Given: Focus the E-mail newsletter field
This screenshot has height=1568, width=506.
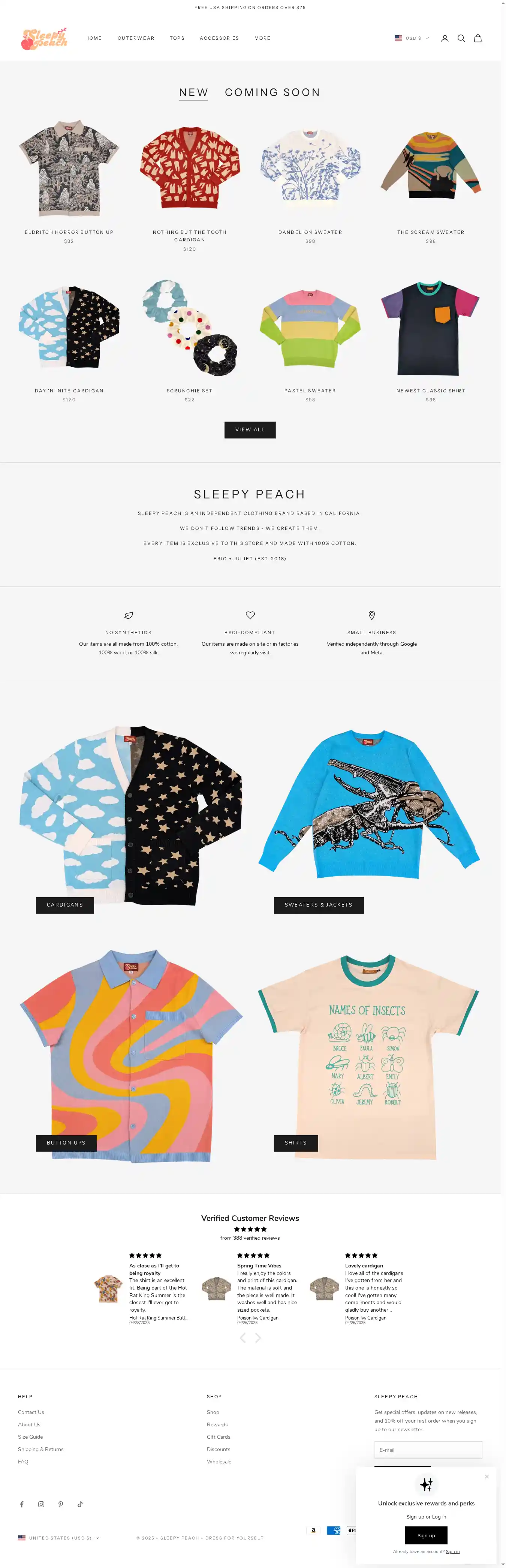Looking at the screenshot, I should pyautogui.click(x=428, y=1450).
